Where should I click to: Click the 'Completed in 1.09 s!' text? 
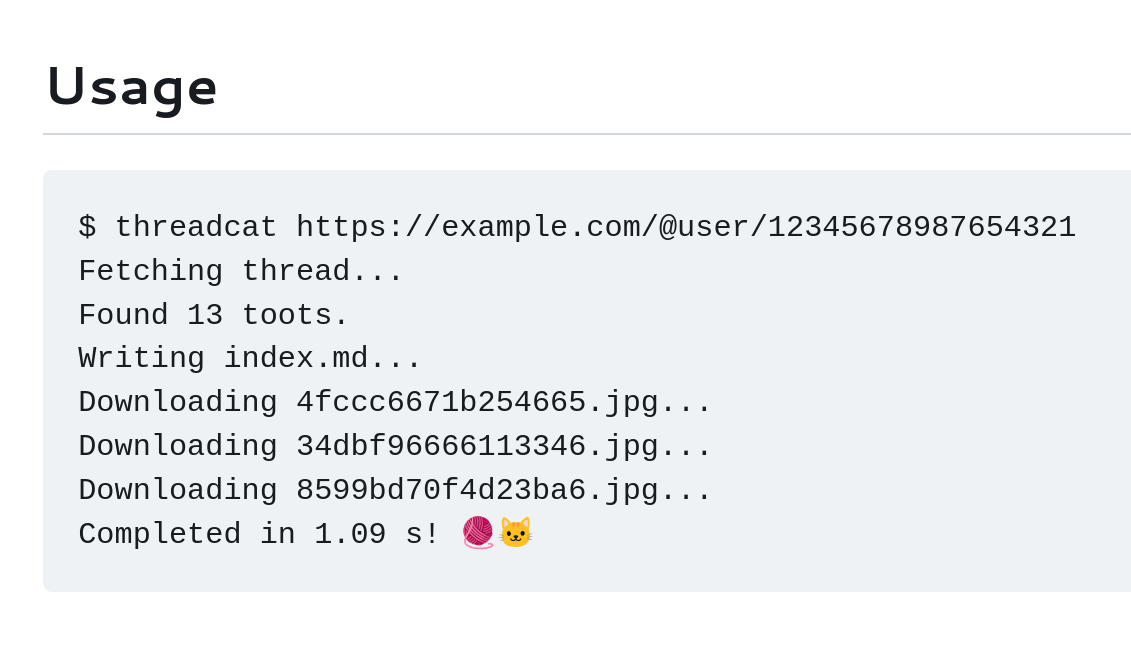point(259,534)
